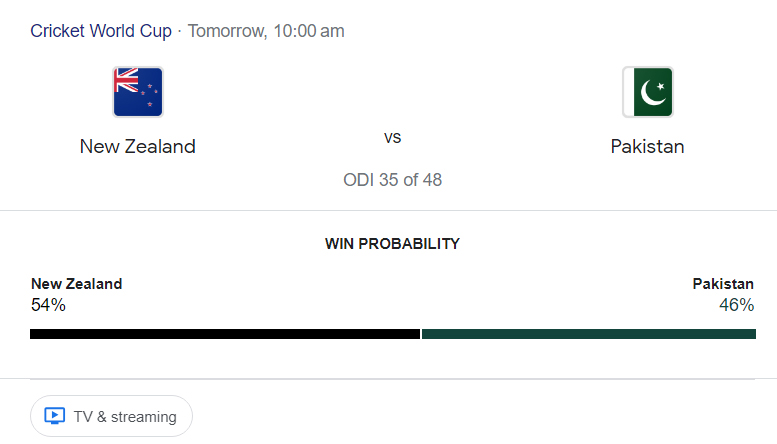Select the Pakistan team name under flag
The image size is (777, 444).
648,146
